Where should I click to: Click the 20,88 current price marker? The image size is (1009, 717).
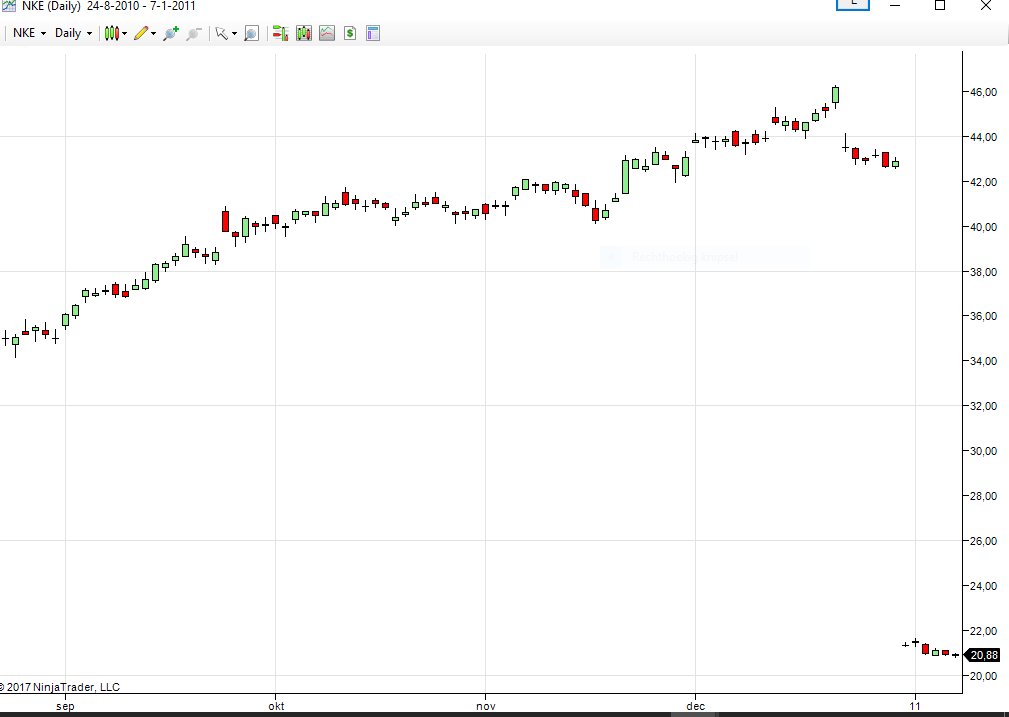[983, 655]
